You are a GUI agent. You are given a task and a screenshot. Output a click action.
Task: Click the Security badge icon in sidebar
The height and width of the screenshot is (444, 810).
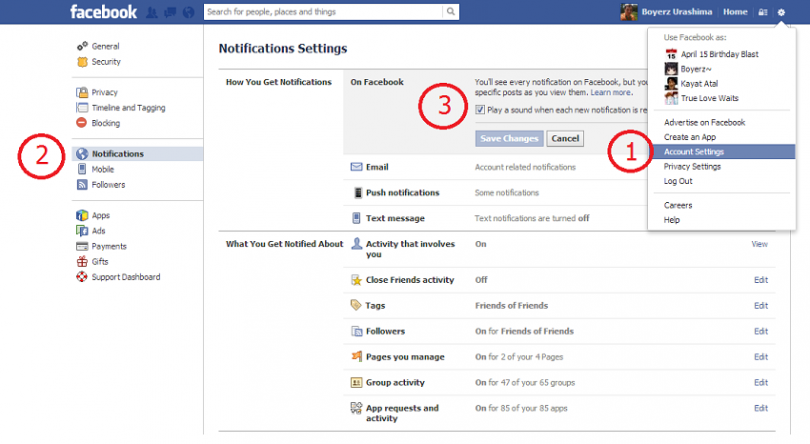[x=83, y=62]
